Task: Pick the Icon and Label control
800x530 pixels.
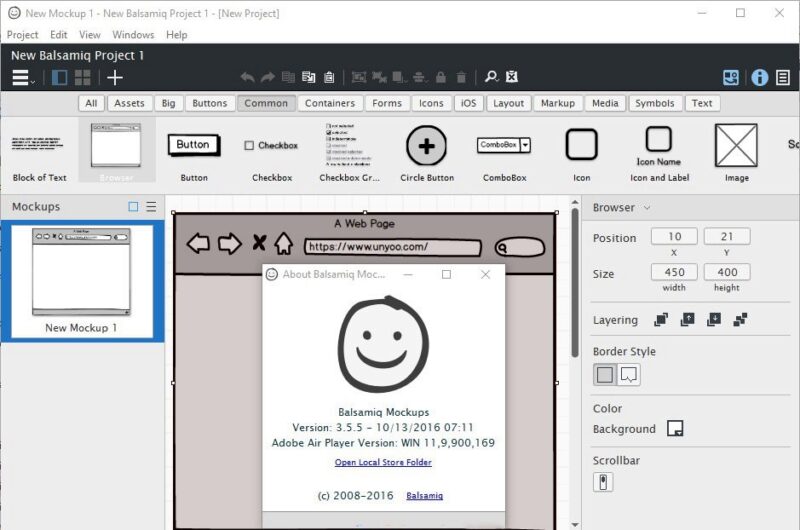Action: click(659, 152)
